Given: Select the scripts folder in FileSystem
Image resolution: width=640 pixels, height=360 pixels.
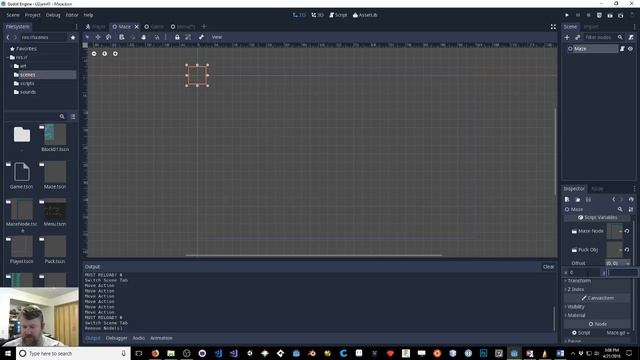Looking at the screenshot, I should coord(27,83).
